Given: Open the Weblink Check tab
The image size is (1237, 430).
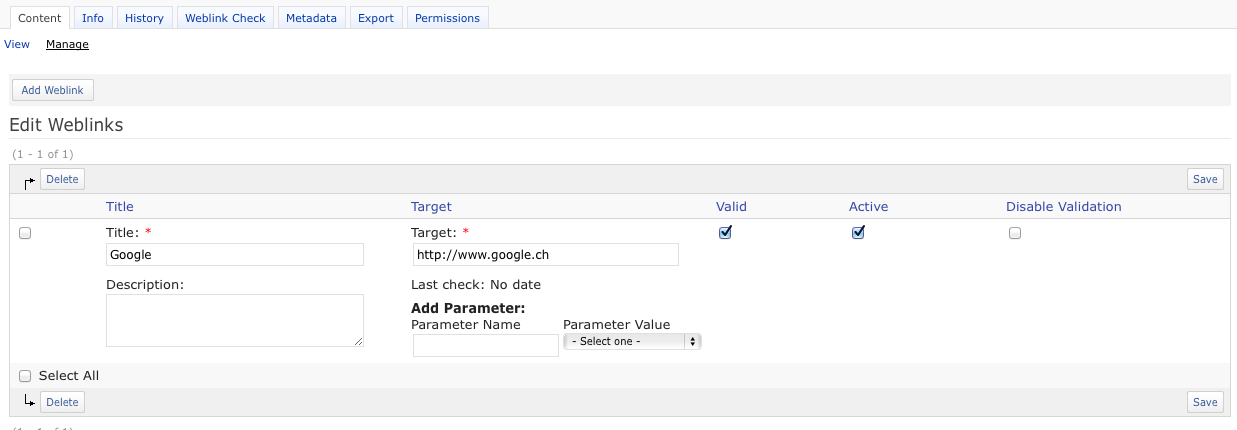Looking at the screenshot, I should click(225, 18).
